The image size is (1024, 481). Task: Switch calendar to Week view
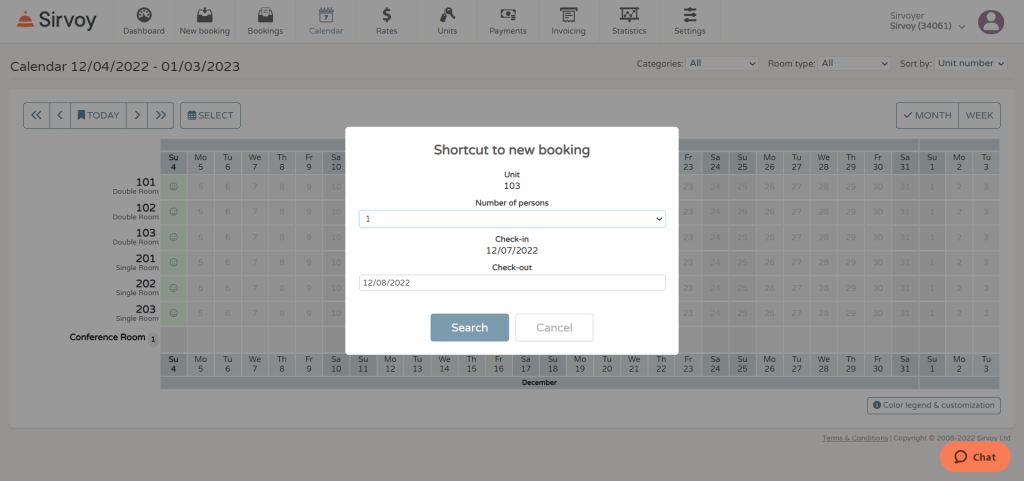click(x=979, y=115)
